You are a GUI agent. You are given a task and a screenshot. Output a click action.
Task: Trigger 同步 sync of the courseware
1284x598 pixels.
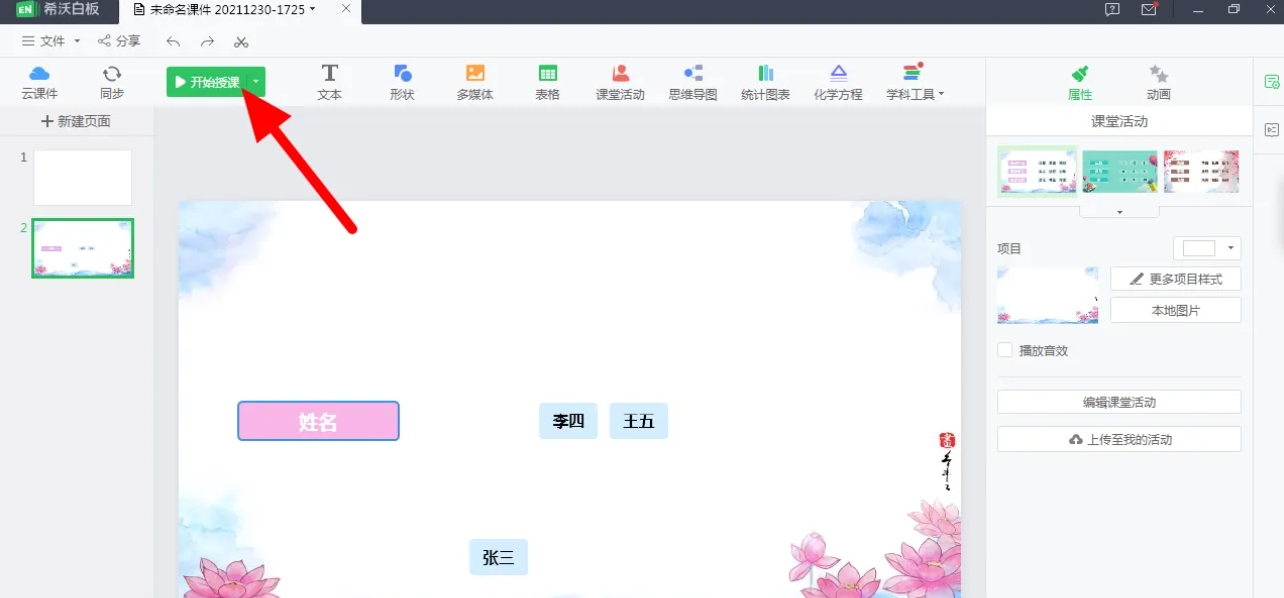tap(111, 81)
